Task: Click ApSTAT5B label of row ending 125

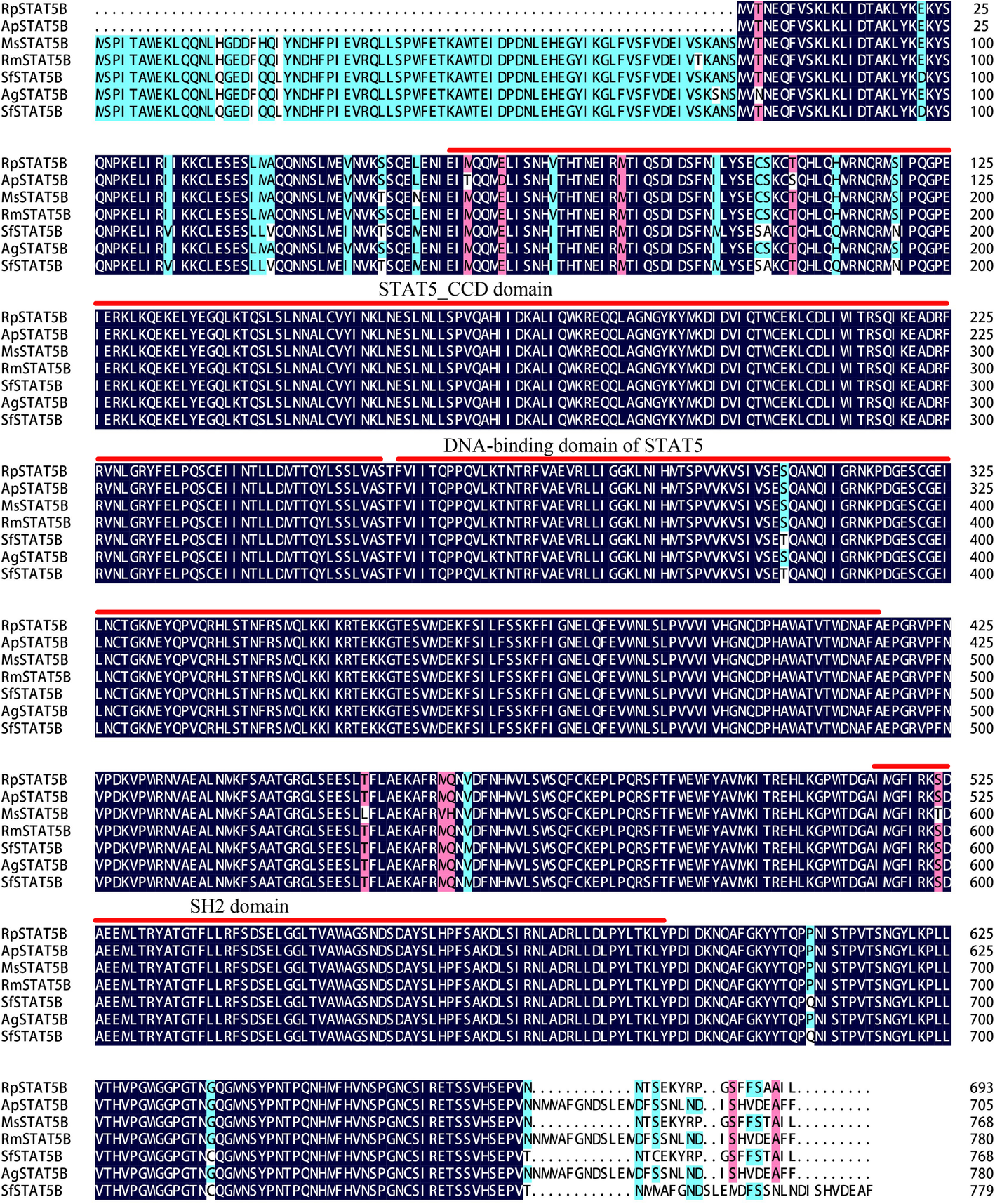Action: (34, 180)
